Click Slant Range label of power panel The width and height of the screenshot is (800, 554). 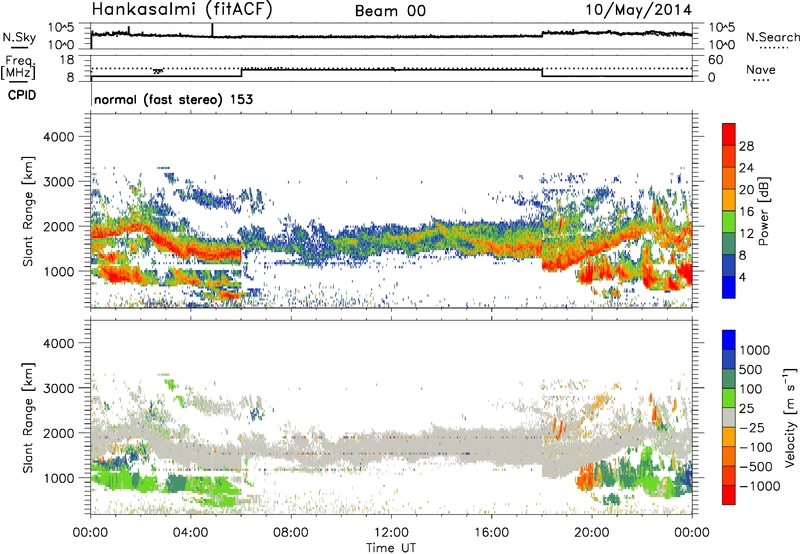(27, 211)
